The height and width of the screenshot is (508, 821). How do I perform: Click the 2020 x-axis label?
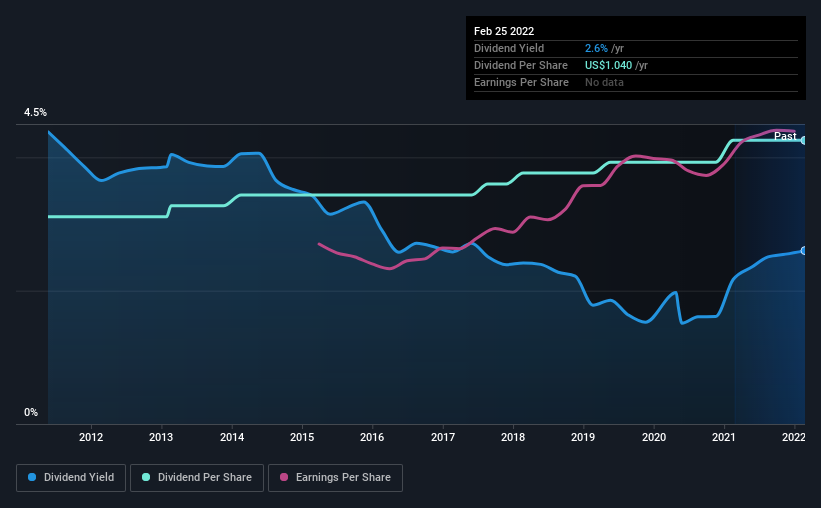(x=654, y=437)
